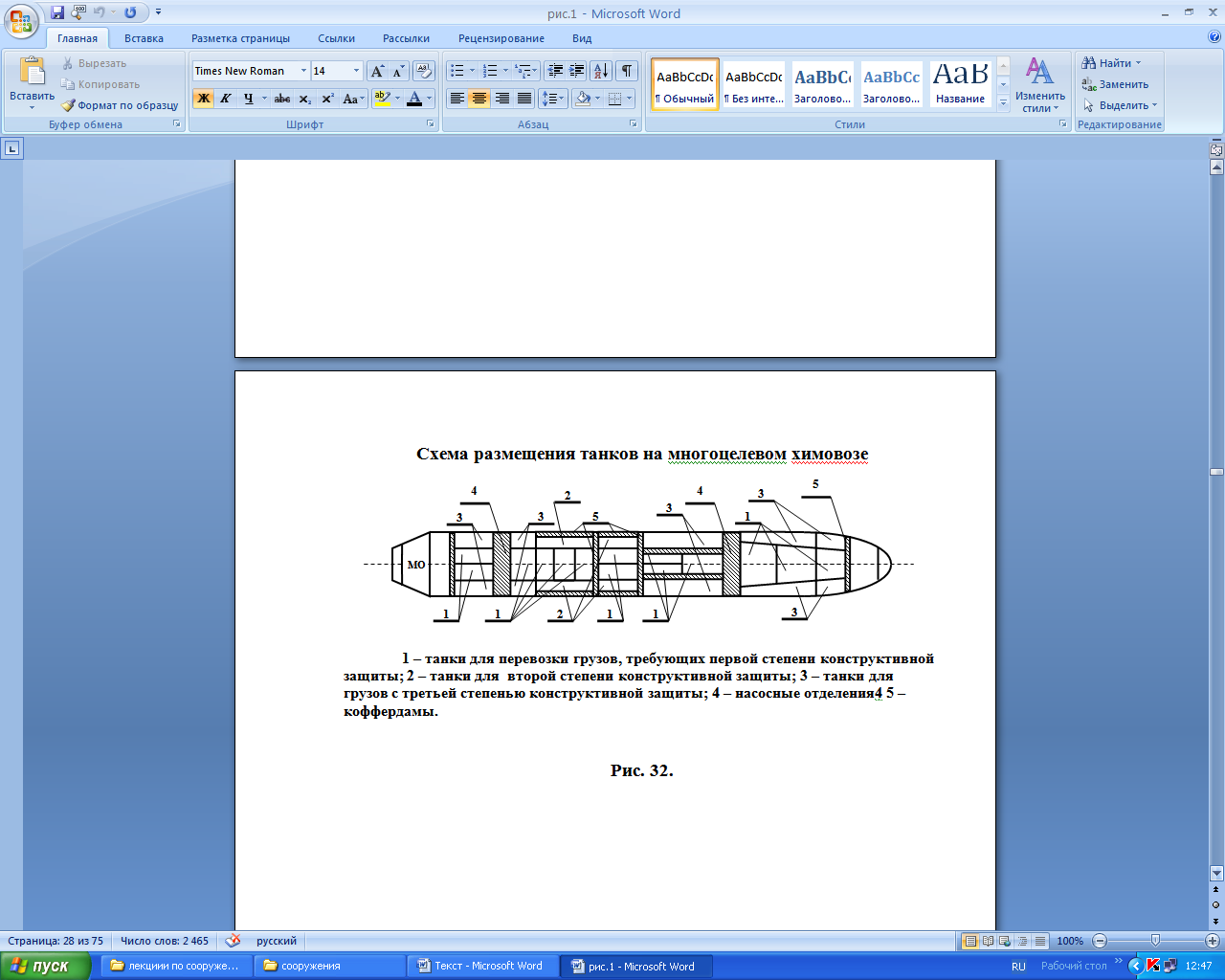Toggle bold (Ж) formatting
This screenshot has width=1225, height=980.
[x=203, y=99]
